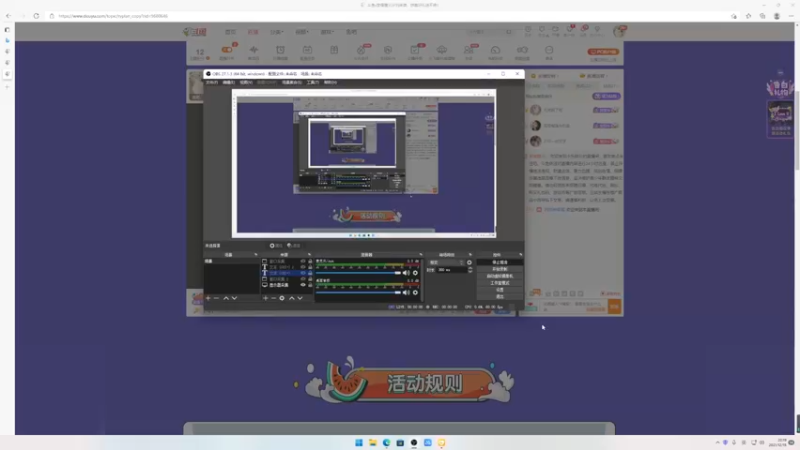
Task: Open user avatar in Douyu top header
Action: point(619,31)
